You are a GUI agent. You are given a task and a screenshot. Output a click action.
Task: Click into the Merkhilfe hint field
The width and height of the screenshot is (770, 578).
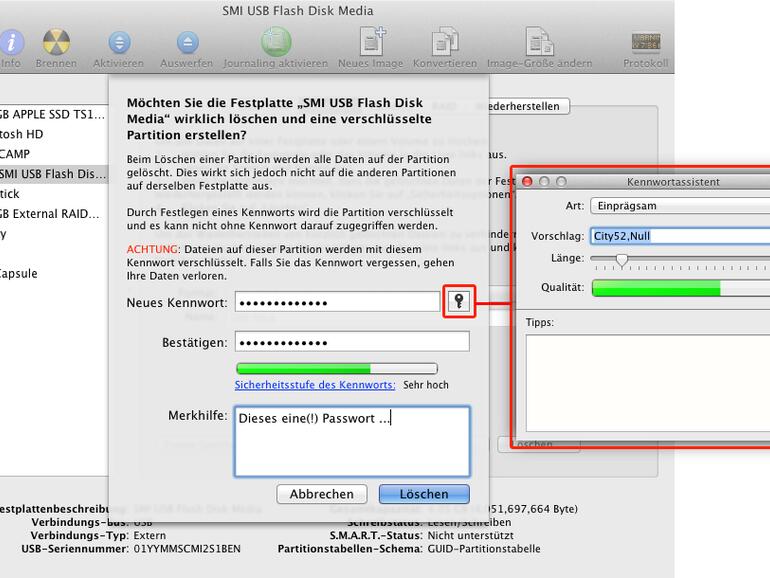tap(352, 441)
